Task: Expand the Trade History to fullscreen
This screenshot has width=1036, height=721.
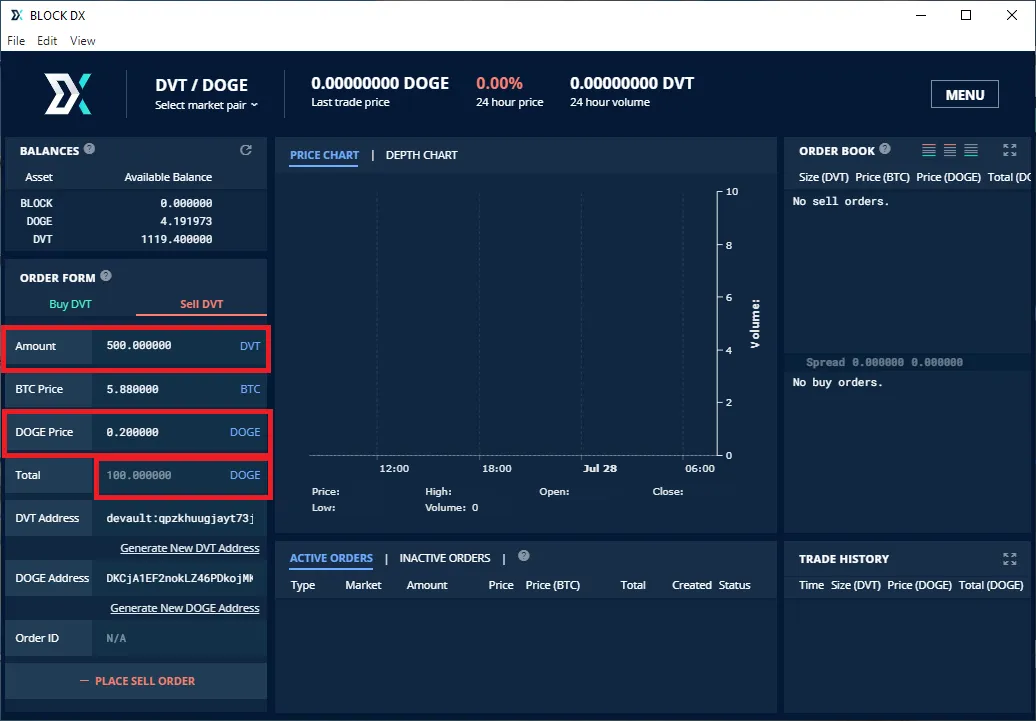Action: [1010, 559]
